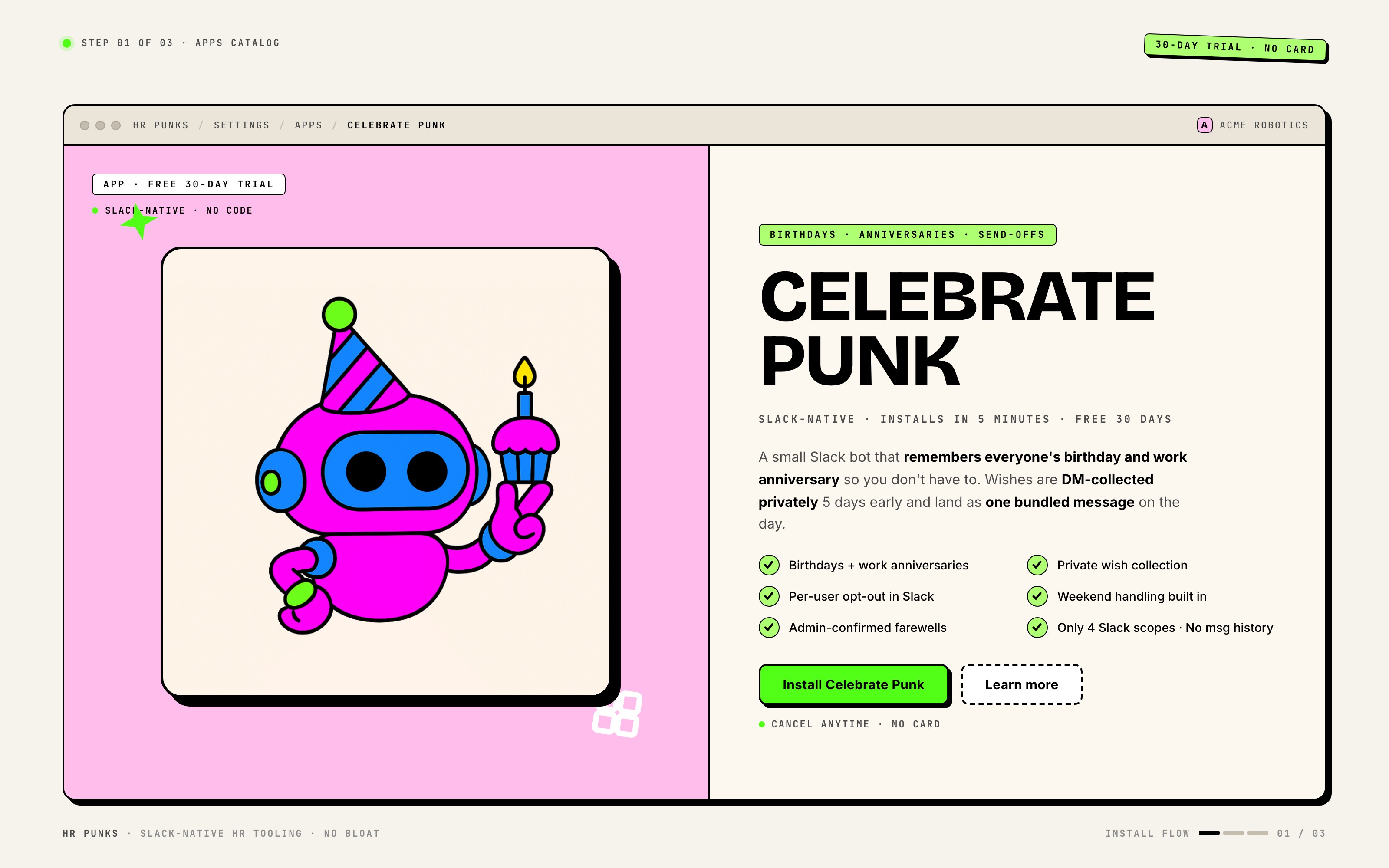Screen dimensions: 1389x868
Task: Open the Settings breadcrumb
Action: [242, 125]
